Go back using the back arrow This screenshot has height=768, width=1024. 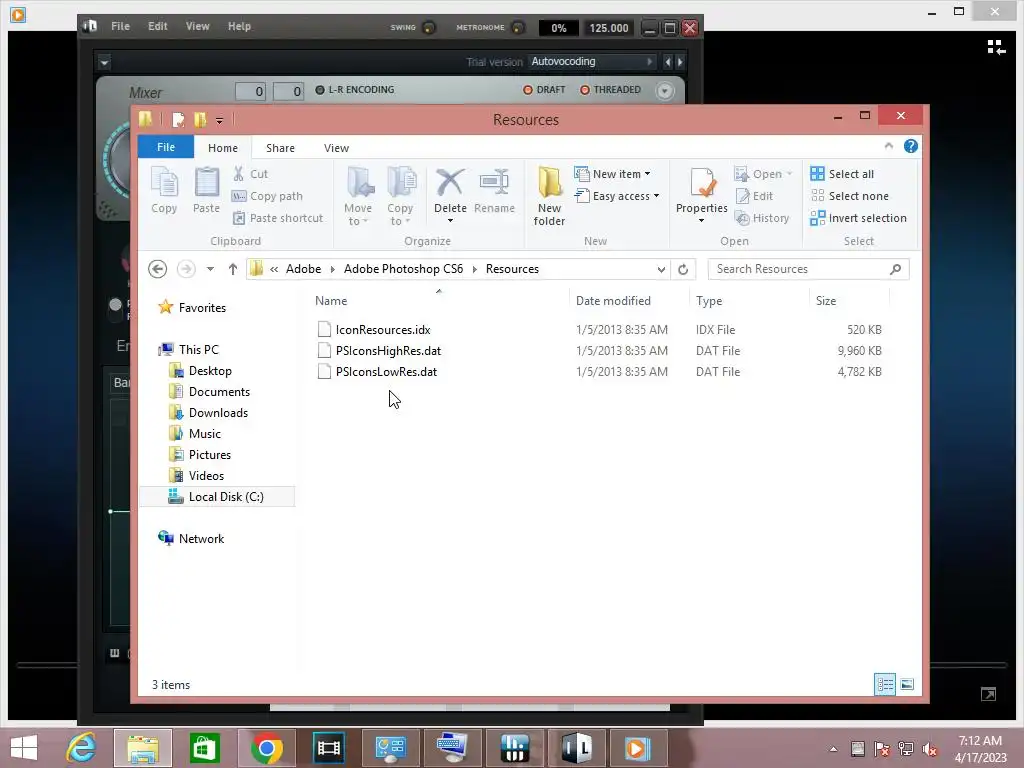157,269
